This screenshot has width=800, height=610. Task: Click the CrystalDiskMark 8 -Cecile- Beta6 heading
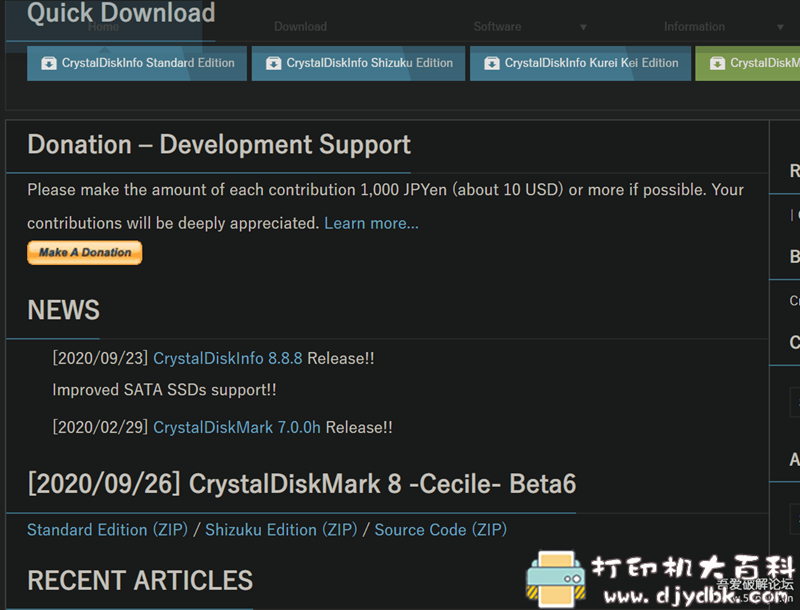[302, 484]
